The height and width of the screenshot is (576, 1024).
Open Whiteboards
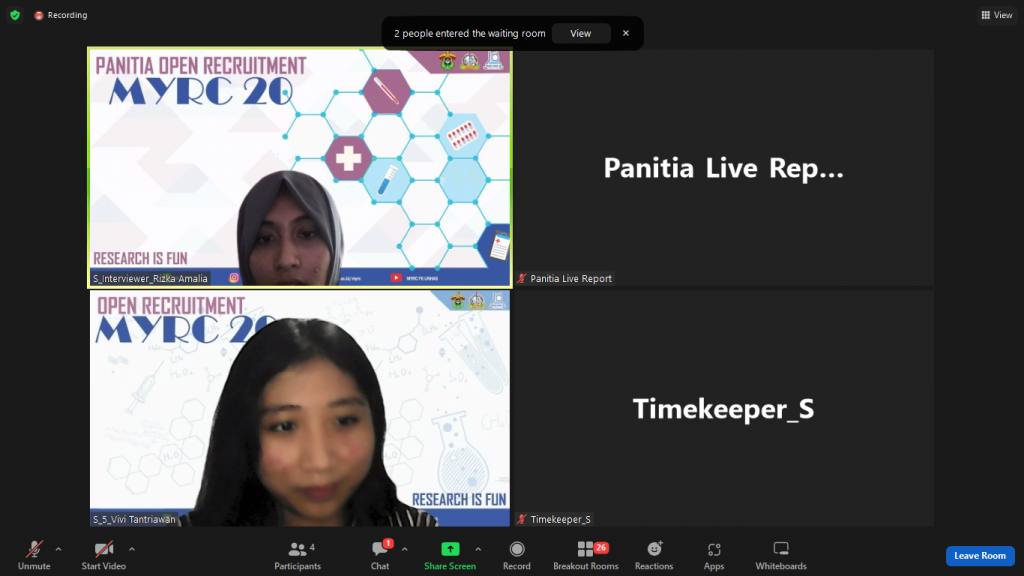(781, 556)
